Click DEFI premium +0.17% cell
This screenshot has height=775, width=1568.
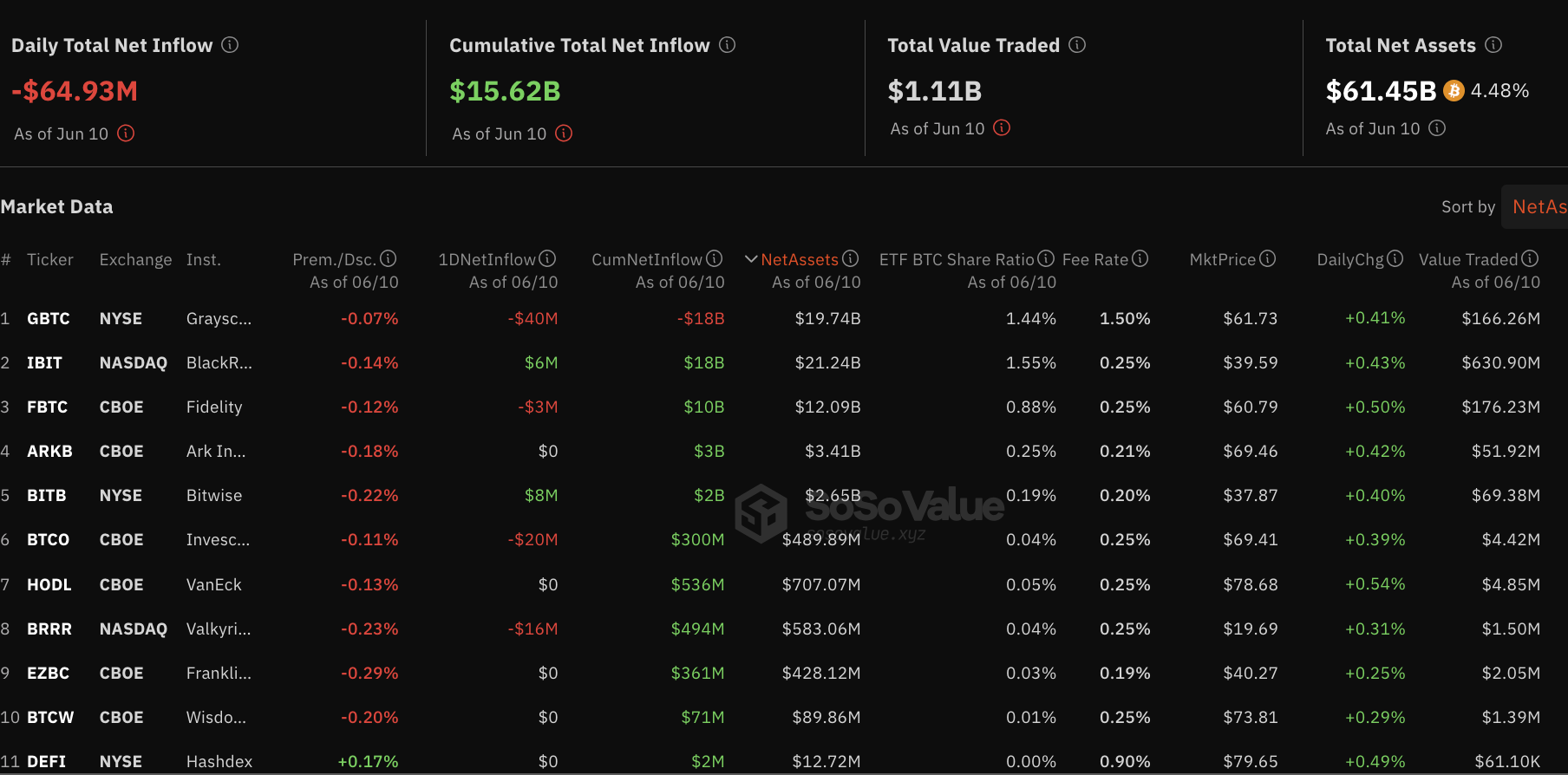368,761
